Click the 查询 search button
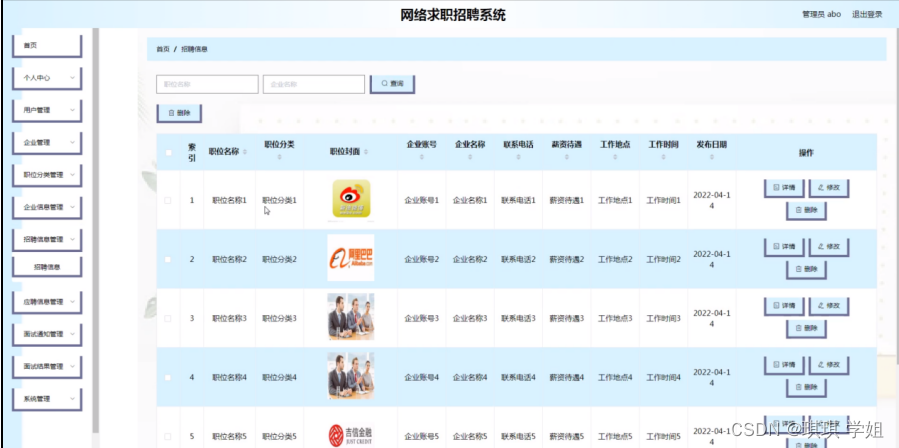Screen dimensions: 899x448 click(x=392, y=84)
